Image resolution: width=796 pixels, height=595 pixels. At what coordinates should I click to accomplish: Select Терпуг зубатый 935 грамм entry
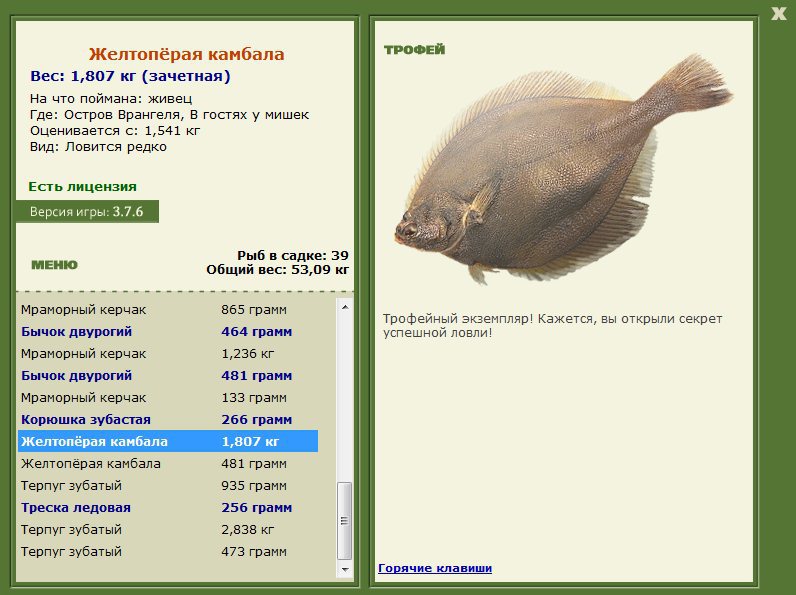167,486
